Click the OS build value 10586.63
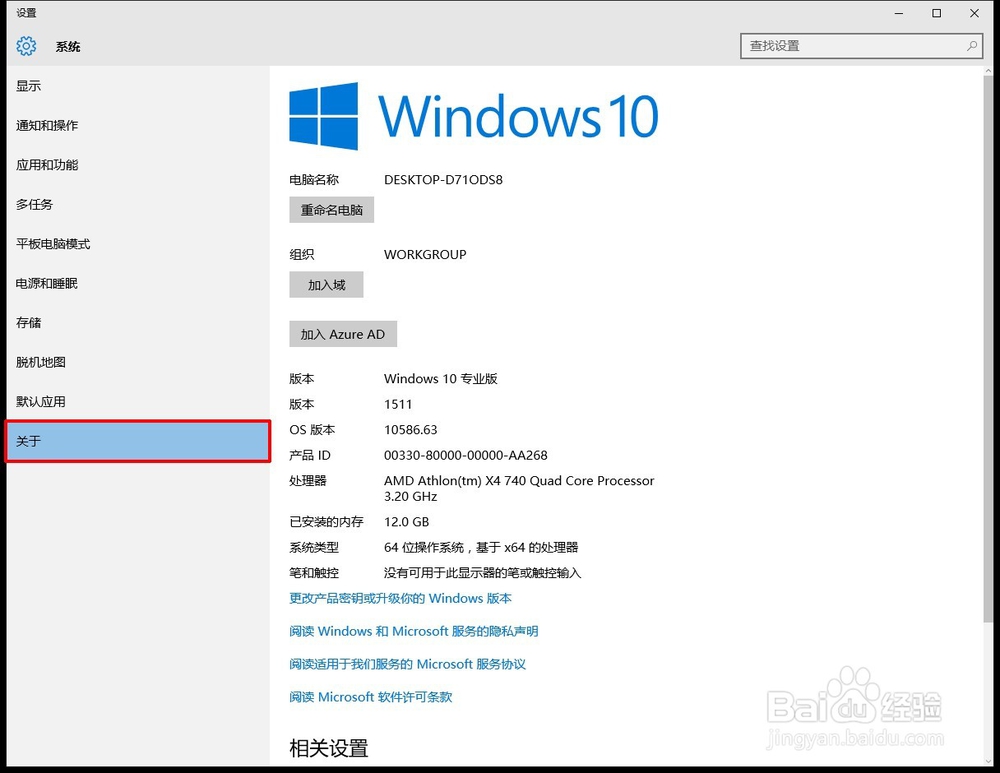 (411, 430)
